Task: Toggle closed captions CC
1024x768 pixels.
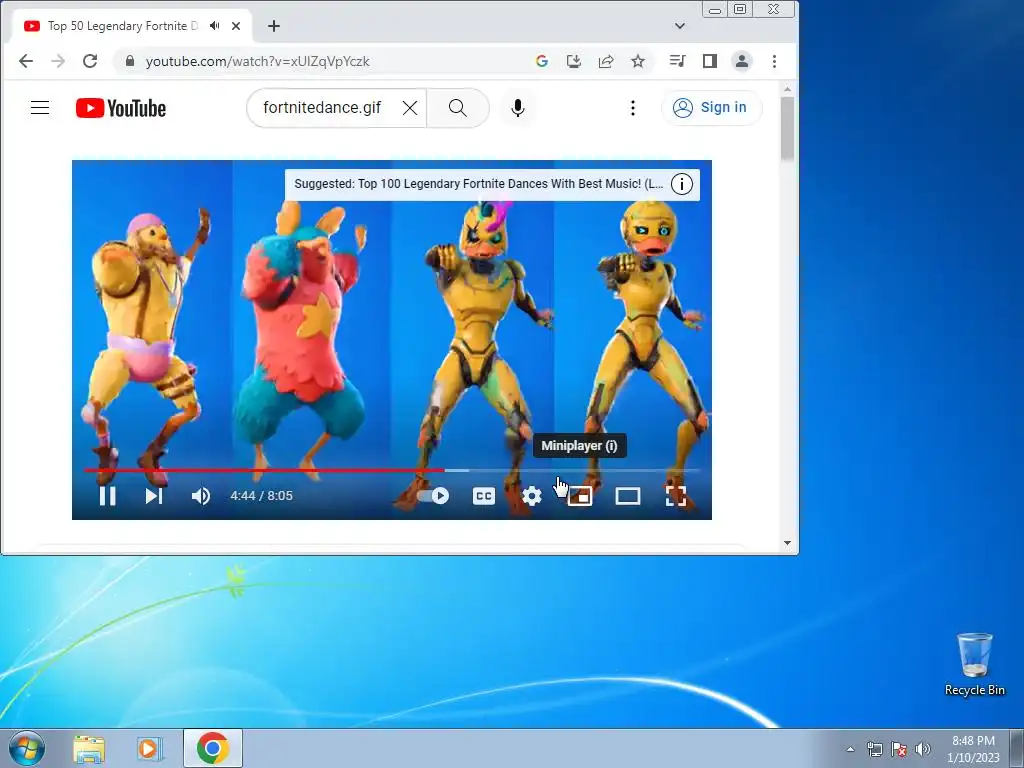Action: (x=484, y=496)
